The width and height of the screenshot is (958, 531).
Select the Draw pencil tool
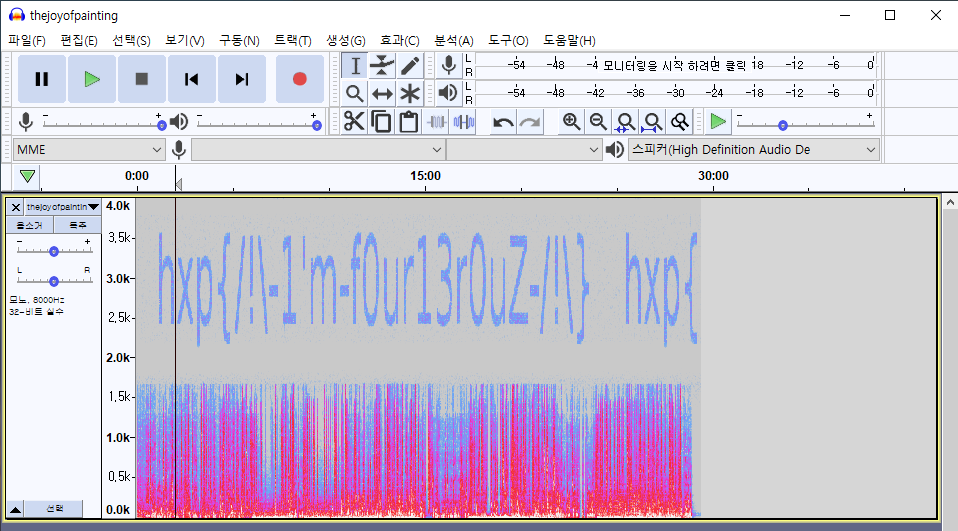click(x=410, y=66)
